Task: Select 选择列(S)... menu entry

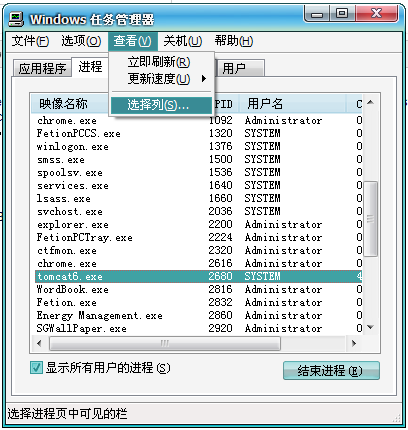Action: [161, 105]
